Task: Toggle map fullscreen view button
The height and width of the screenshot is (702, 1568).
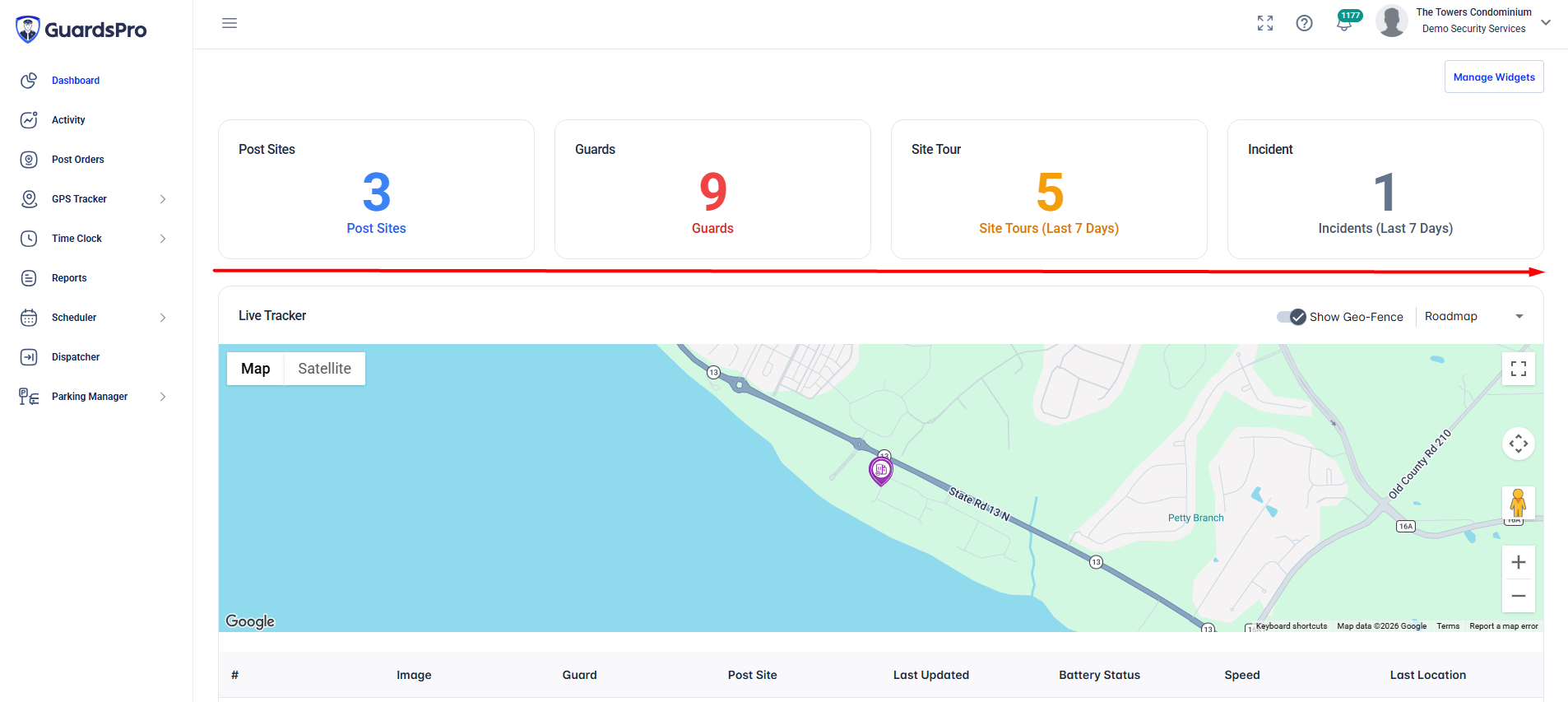Action: tap(1519, 369)
